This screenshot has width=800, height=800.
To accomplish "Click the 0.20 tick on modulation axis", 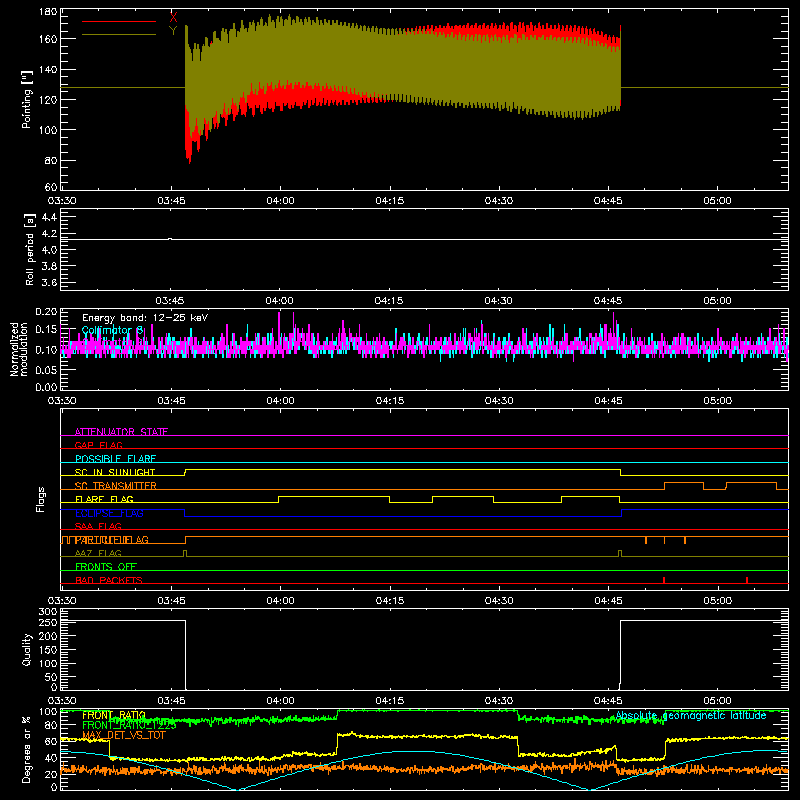I will click(46, 312).
